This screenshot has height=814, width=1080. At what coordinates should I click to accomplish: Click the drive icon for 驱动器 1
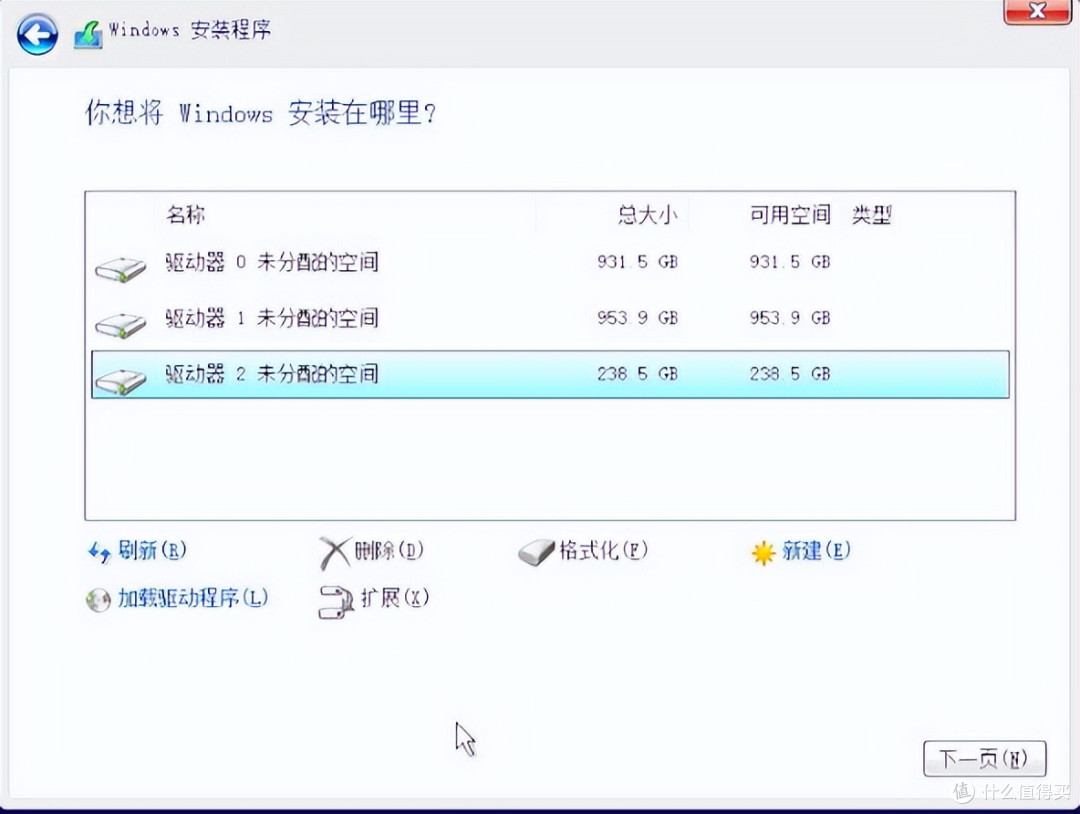coord(121,324)
